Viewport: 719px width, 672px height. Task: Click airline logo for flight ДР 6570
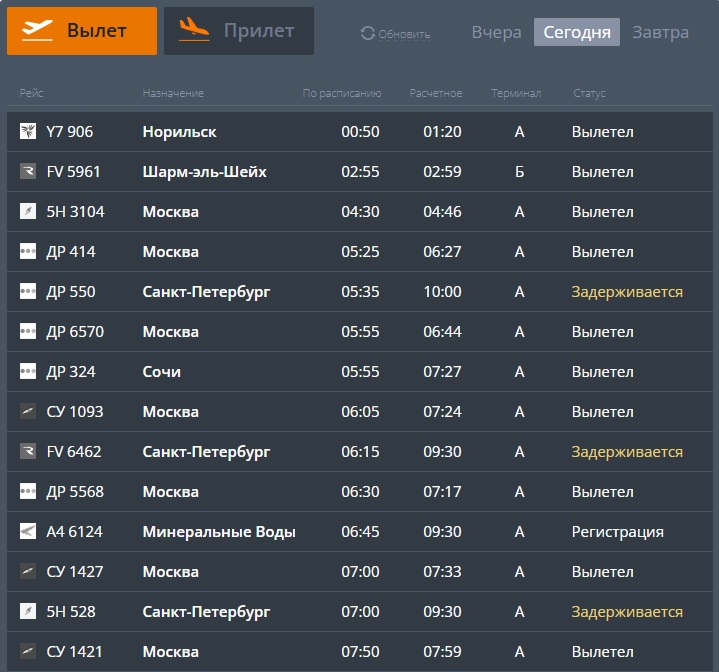tap(28, 331)
